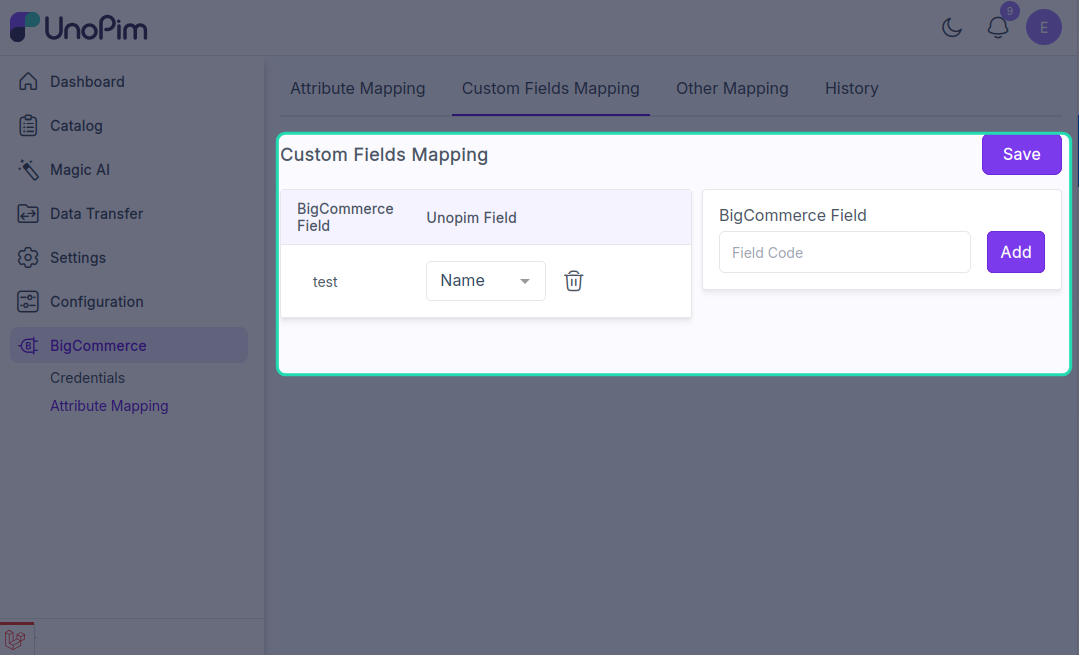Save the custom fields mapping
Screen dimensions: 1079x655
tap(1021, 154)
